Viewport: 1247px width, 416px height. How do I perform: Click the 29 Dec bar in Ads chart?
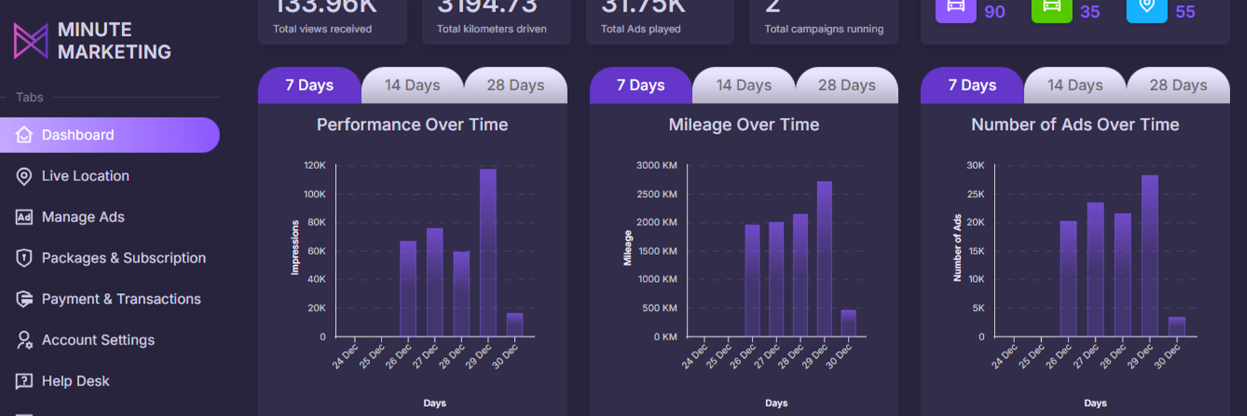[1149, 256]
